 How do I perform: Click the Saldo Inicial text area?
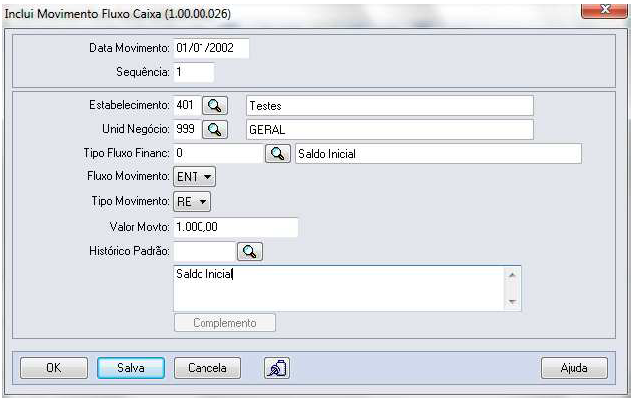(x=339, y=288)
